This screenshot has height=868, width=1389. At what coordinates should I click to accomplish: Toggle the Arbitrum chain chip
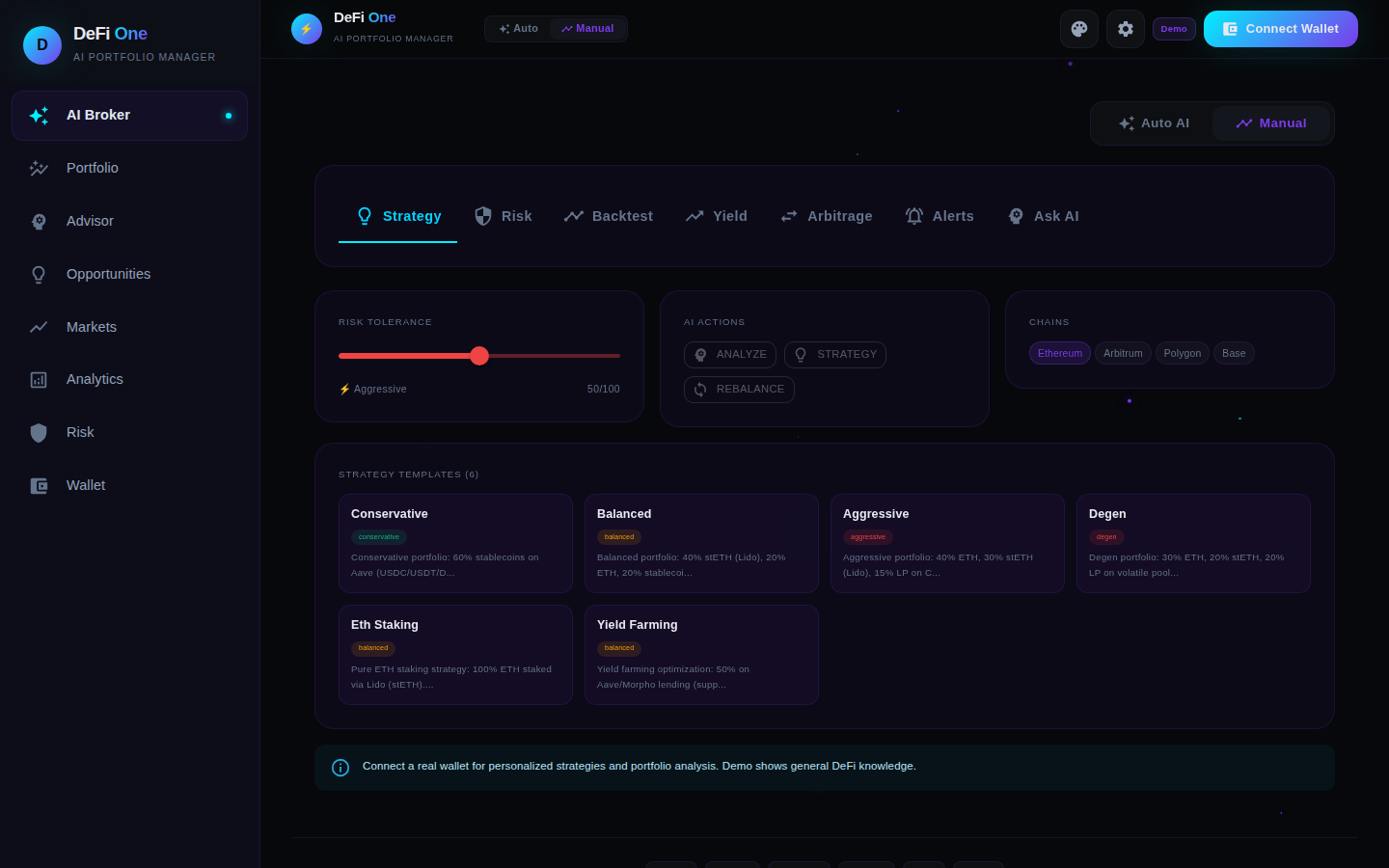point(1123,353)
